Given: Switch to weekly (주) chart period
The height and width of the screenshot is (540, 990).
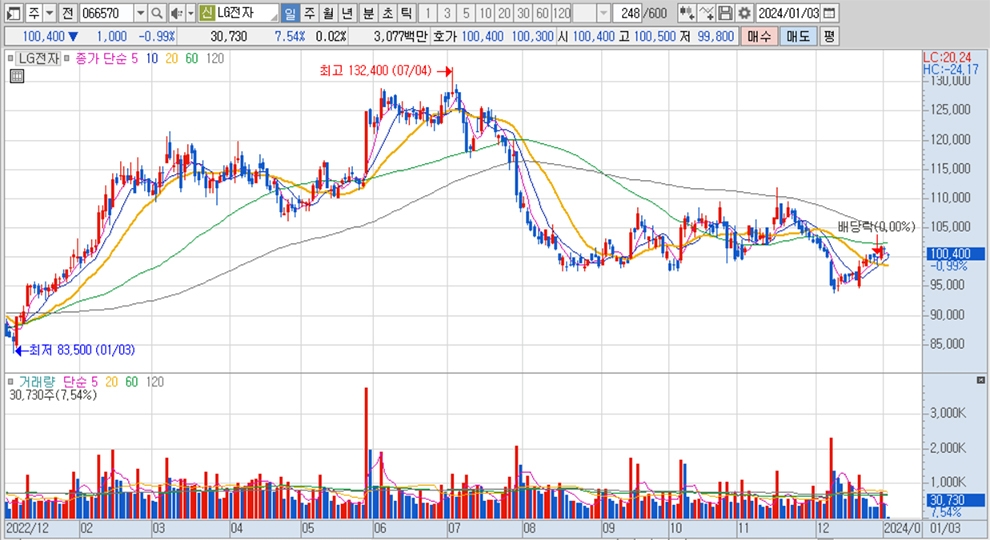Looking at the screenshot, I should click(x=309, y=13).
